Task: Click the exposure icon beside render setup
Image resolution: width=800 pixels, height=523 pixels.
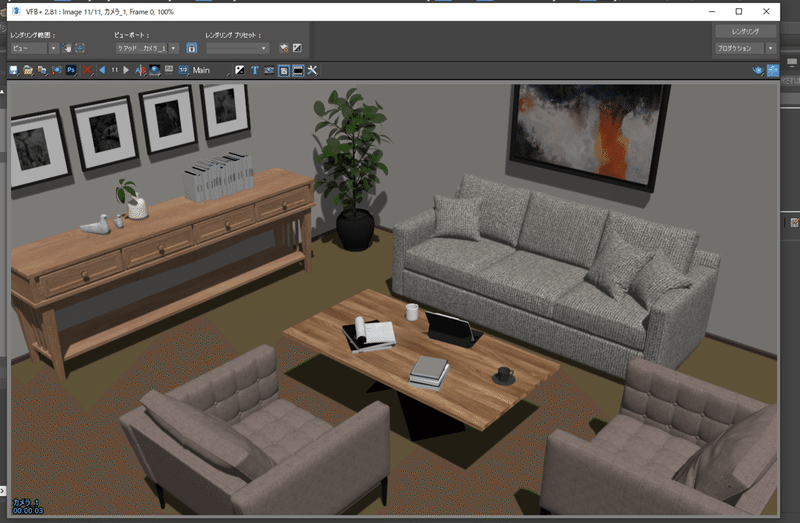Action: tap(297, 48)
